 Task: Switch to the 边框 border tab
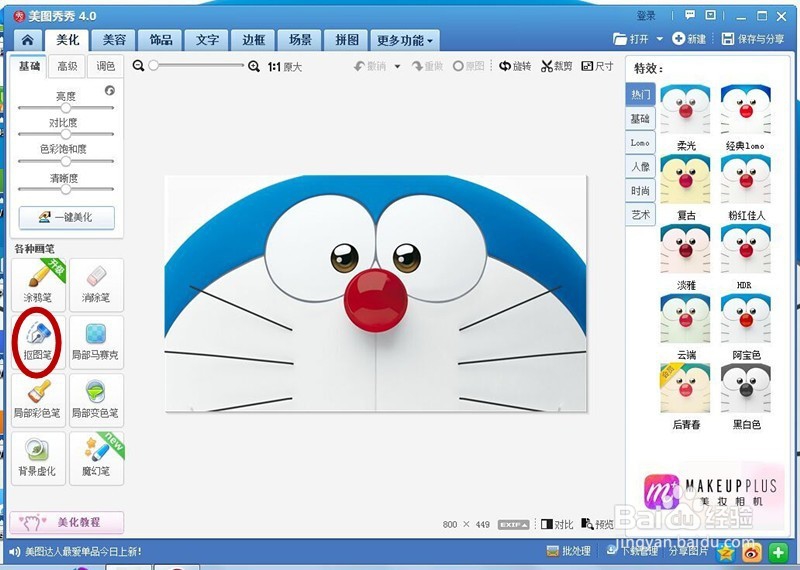point(254,40)
